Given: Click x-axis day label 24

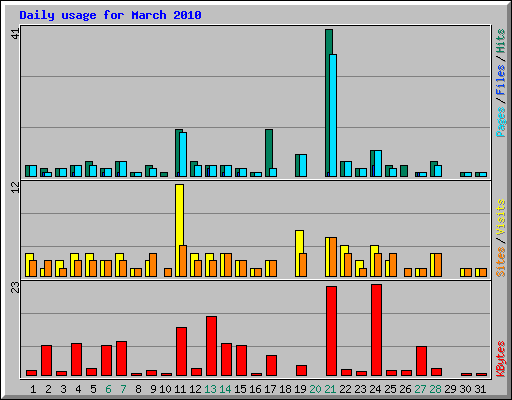Looking at the screenshot, I should pos(375,389).
